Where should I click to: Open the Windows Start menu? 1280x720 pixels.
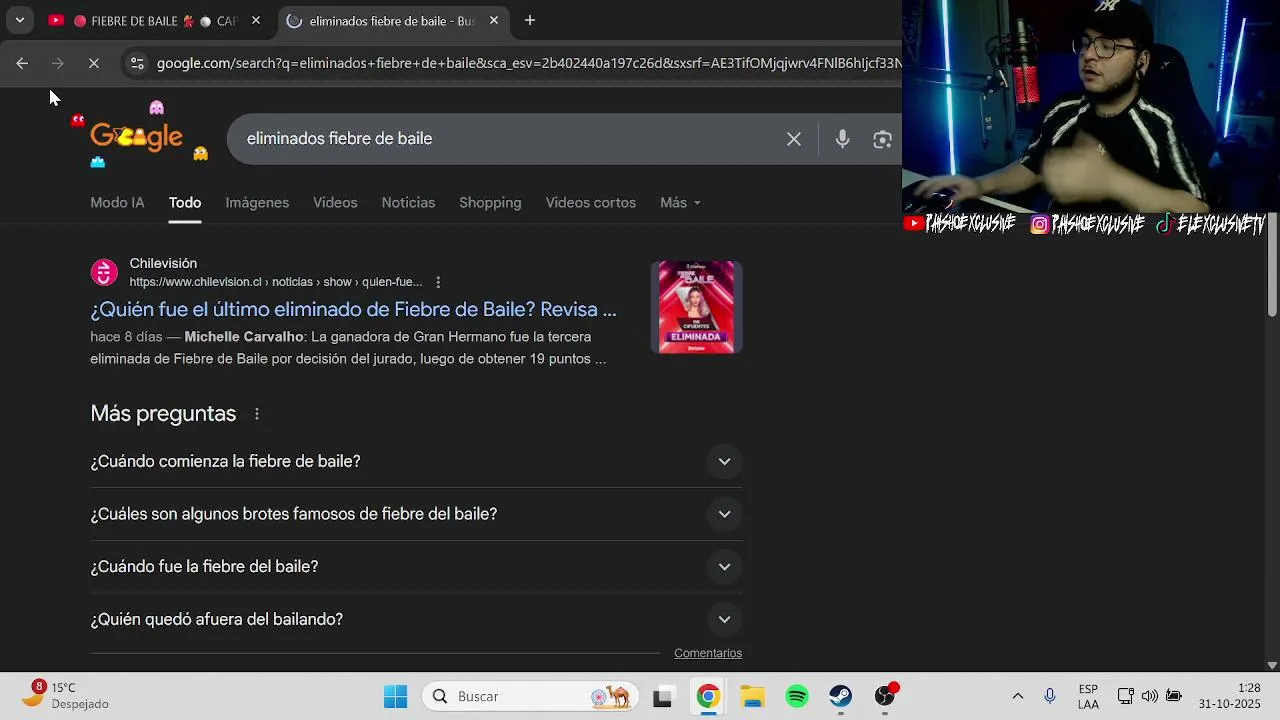pyautogui.click(x=396, y=696)
